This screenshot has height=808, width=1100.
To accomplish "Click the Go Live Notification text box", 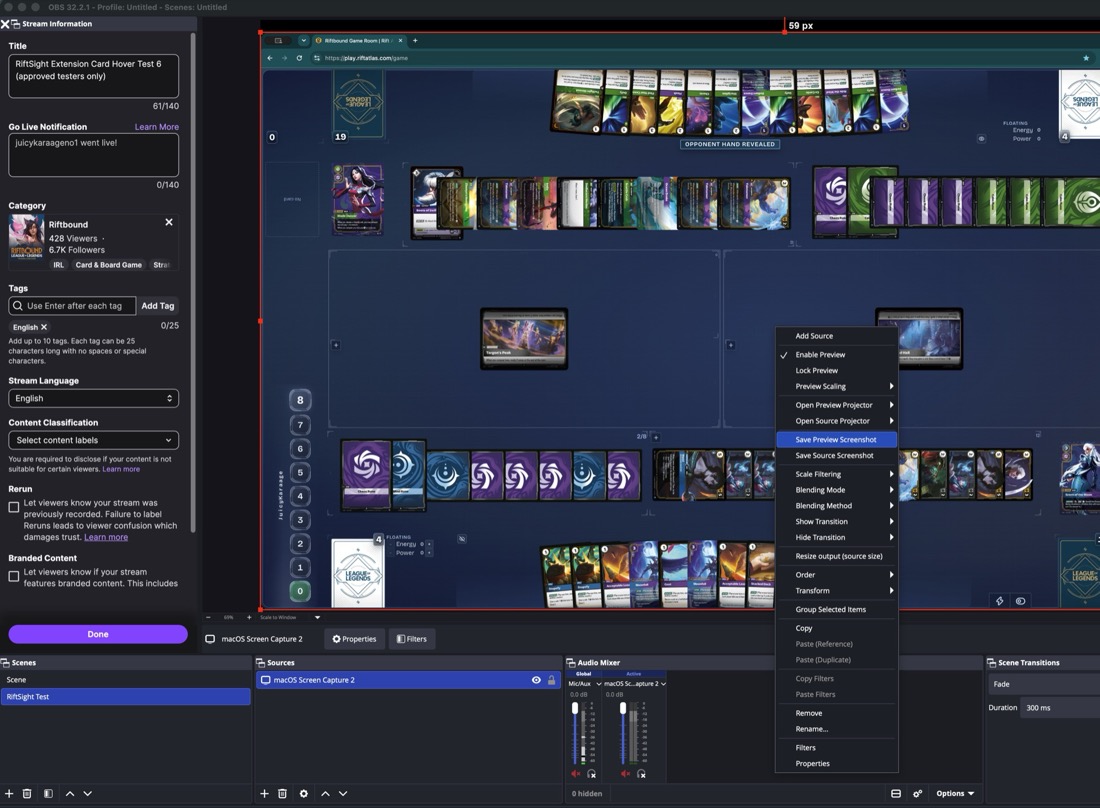I will [93, 155].
